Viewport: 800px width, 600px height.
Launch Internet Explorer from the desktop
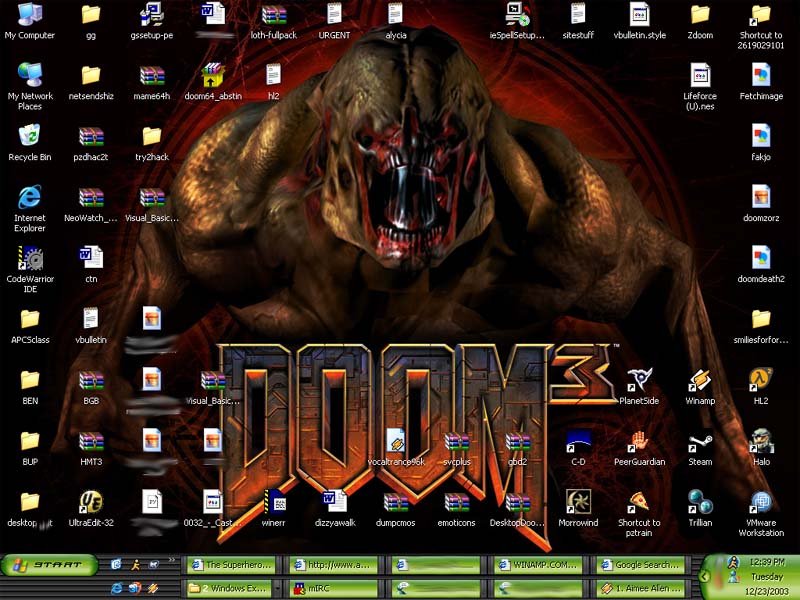(x=30, y=208)
